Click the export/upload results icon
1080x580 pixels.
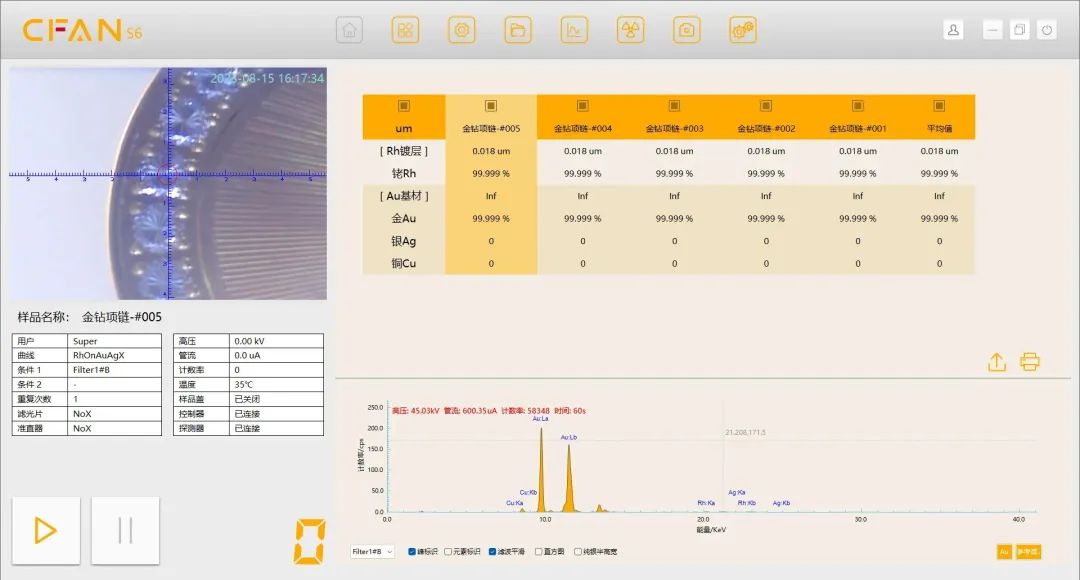point(997,362)
